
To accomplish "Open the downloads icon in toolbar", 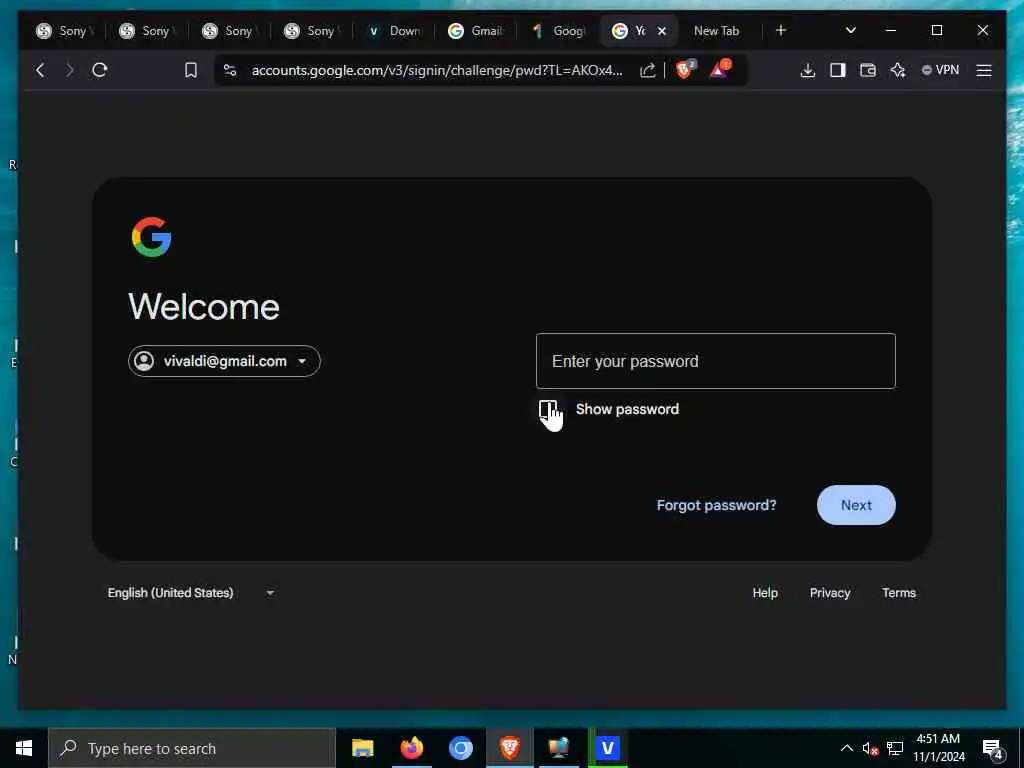I will [x=808, y=70].
